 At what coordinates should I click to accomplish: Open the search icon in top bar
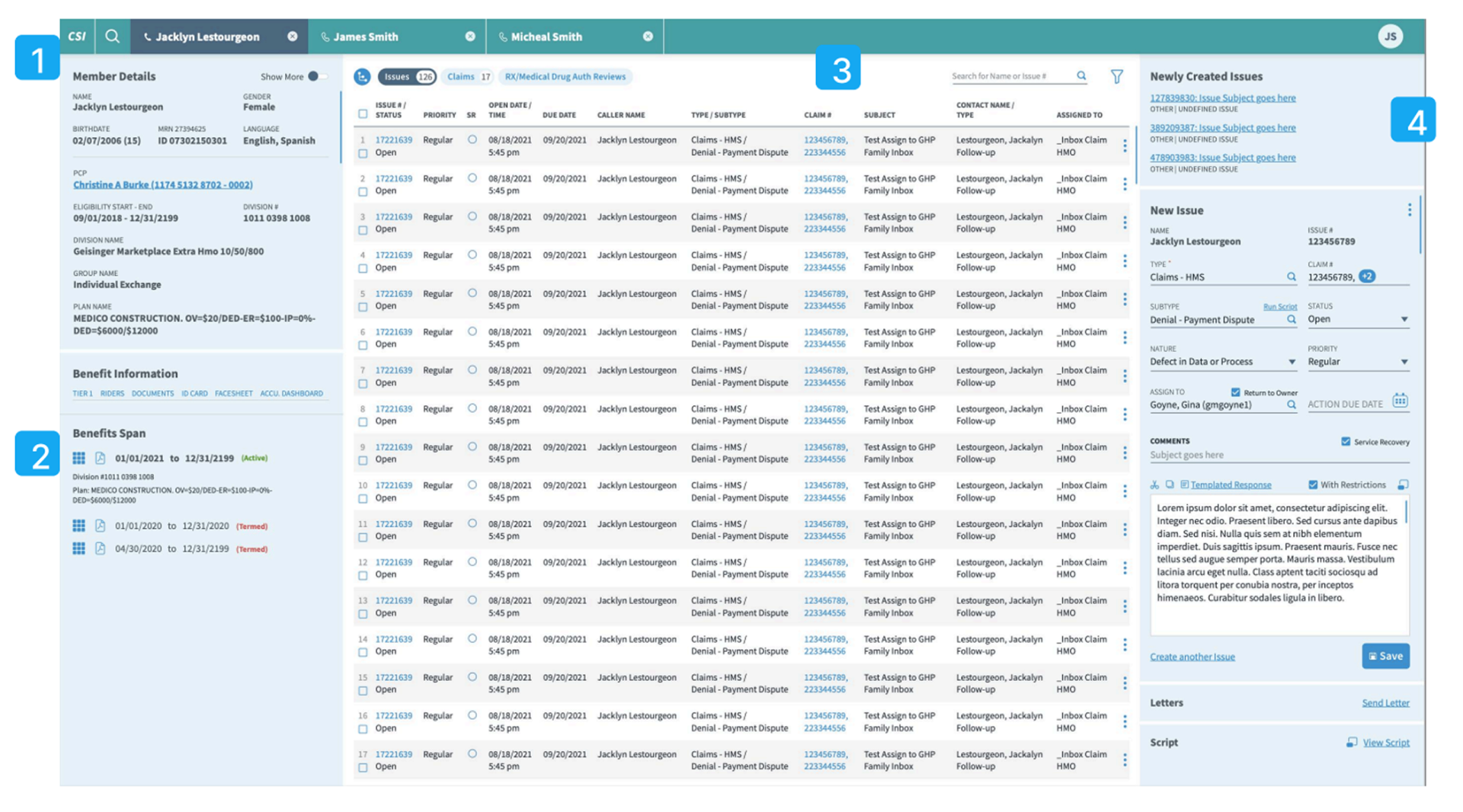click(112, 36)
